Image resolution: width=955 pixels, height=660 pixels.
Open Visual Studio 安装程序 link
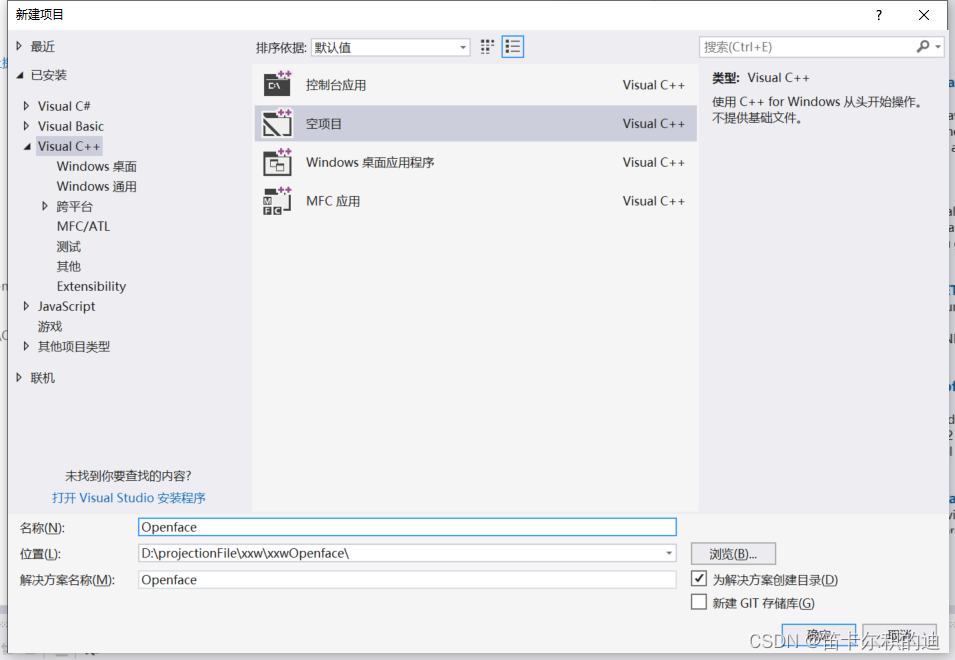129,497
